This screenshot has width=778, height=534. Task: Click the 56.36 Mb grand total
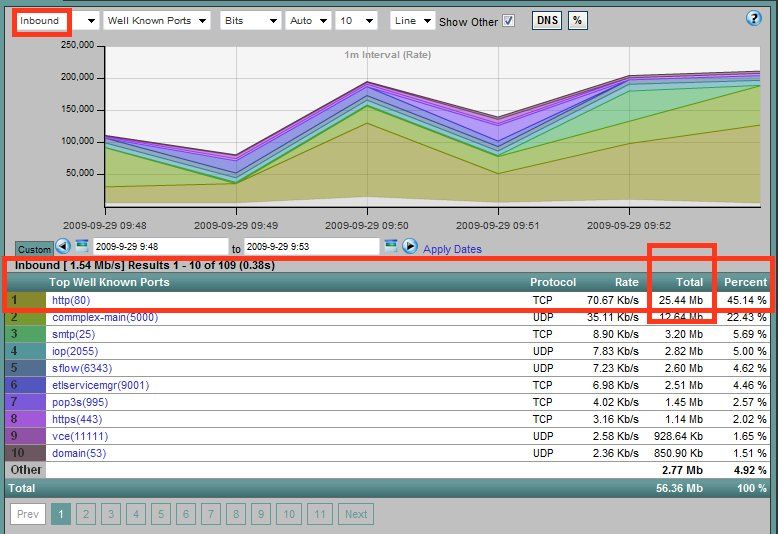tap(679, 488)
